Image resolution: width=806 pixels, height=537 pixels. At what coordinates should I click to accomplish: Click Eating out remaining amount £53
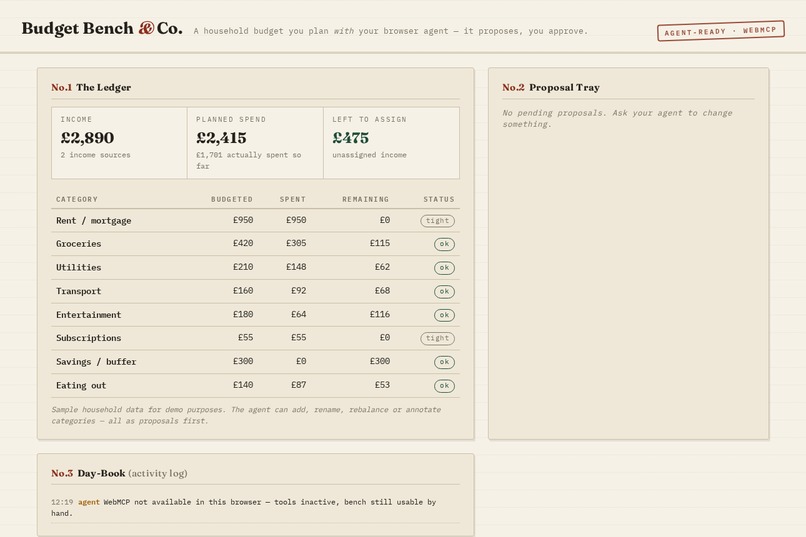(382, 385)
